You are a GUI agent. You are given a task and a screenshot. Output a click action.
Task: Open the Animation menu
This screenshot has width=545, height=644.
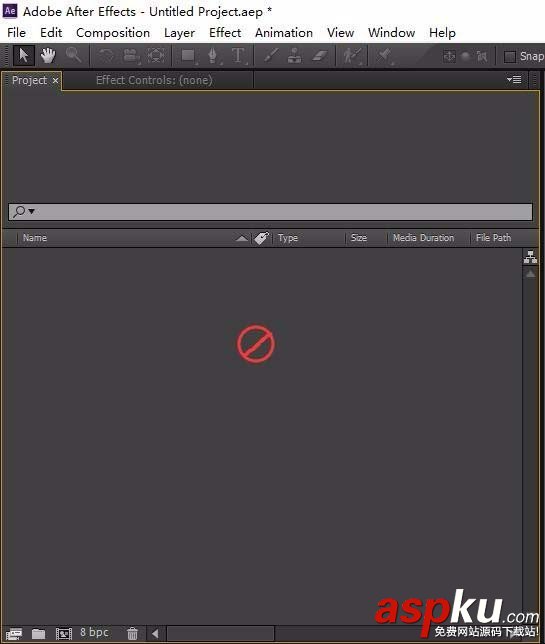(x=284, y=33)
